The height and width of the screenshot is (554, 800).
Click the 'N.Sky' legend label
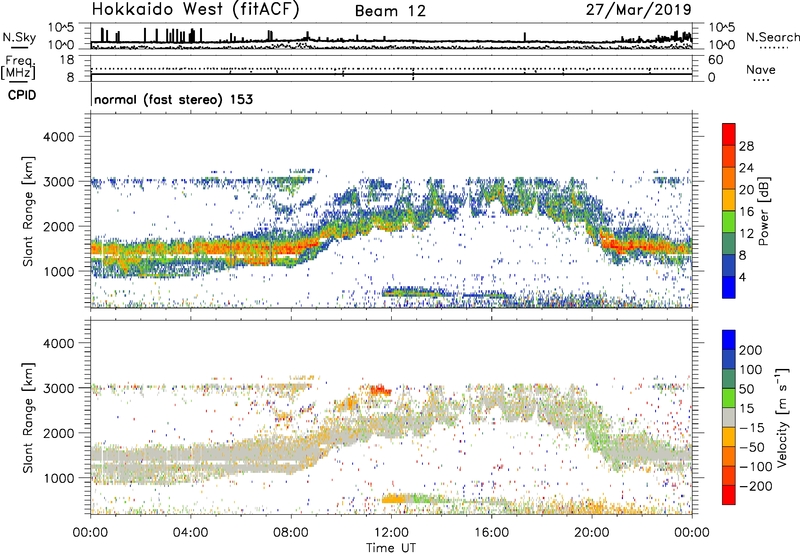coord(19,37)
